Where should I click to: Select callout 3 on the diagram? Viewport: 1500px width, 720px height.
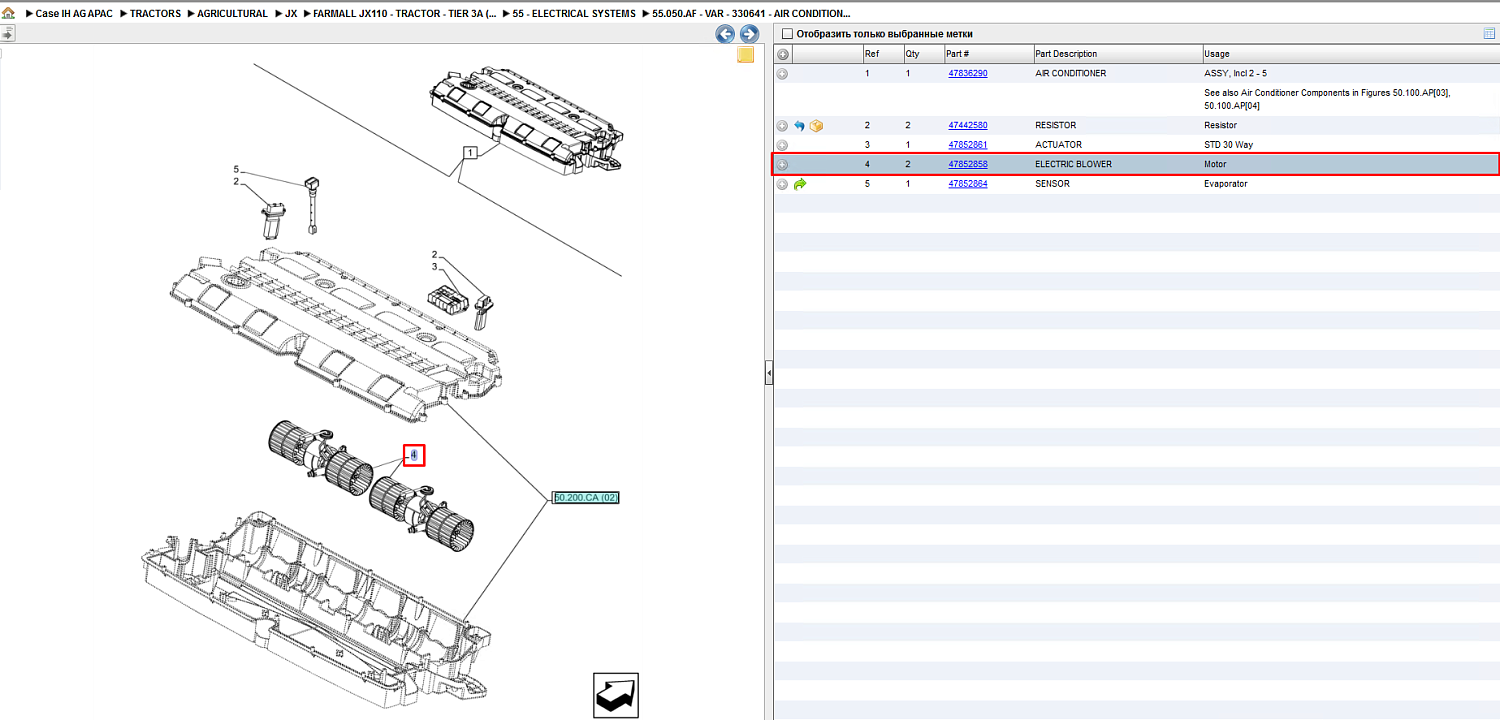click(x=435, y=267)
